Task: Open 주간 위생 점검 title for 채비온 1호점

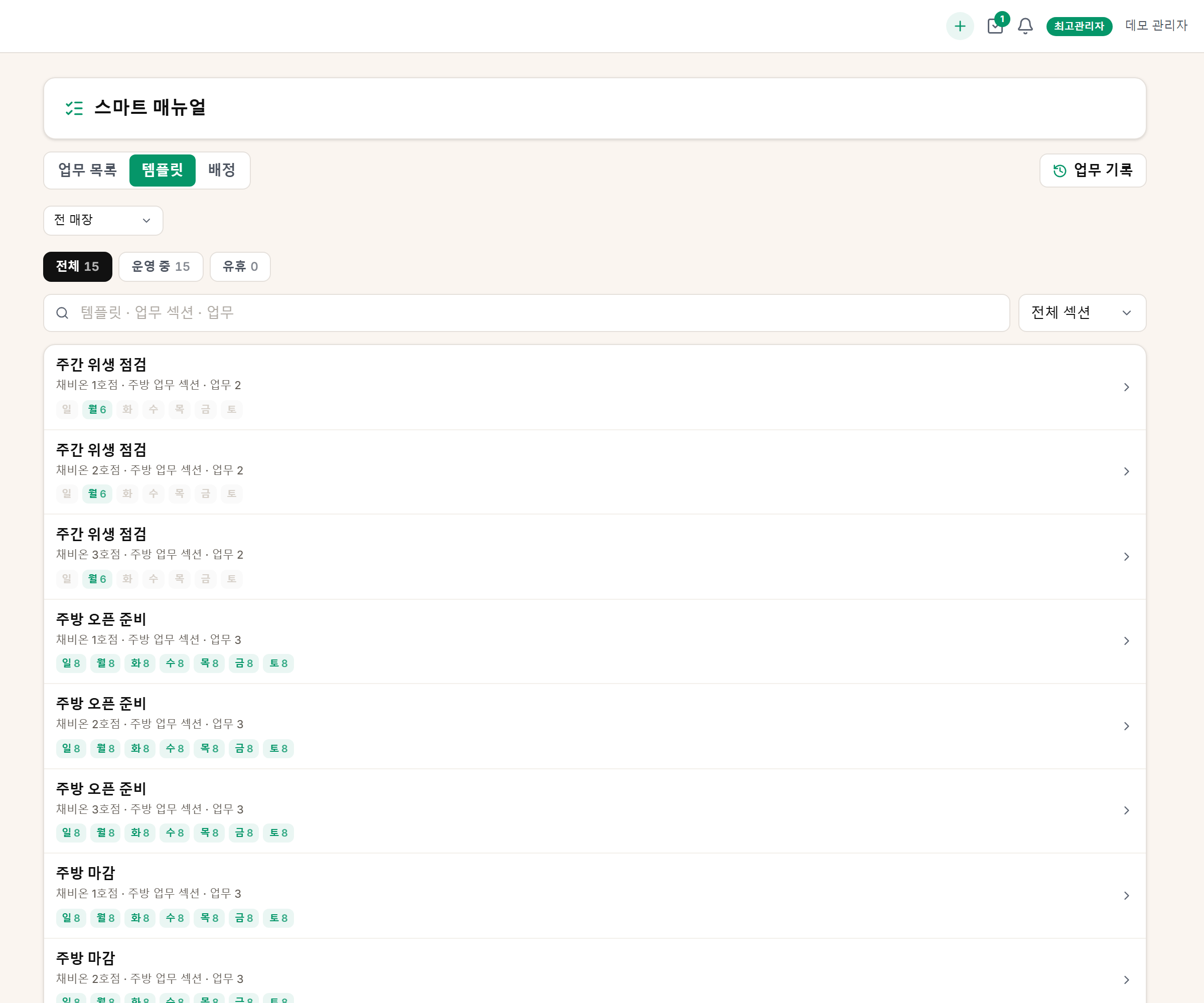Action: 101,365
